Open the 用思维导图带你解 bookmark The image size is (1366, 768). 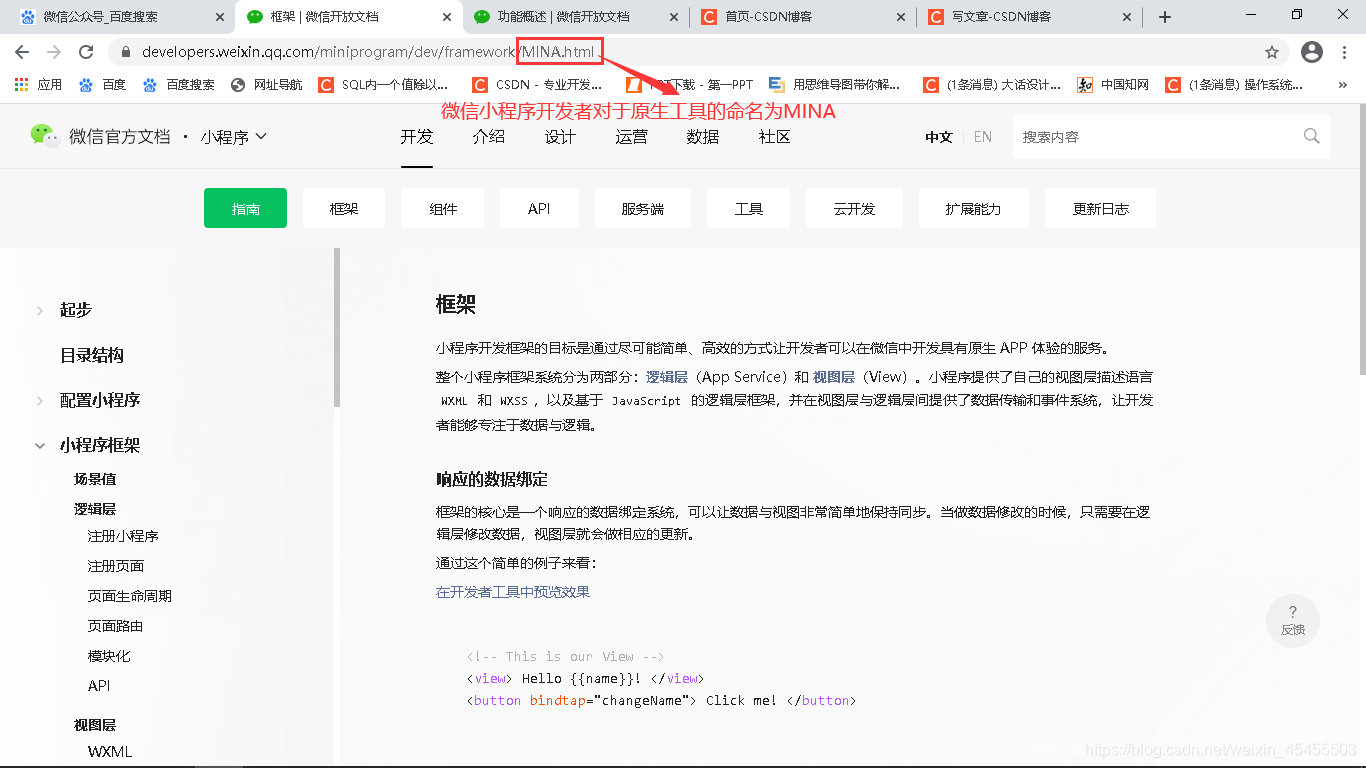[x=834, y=85]
